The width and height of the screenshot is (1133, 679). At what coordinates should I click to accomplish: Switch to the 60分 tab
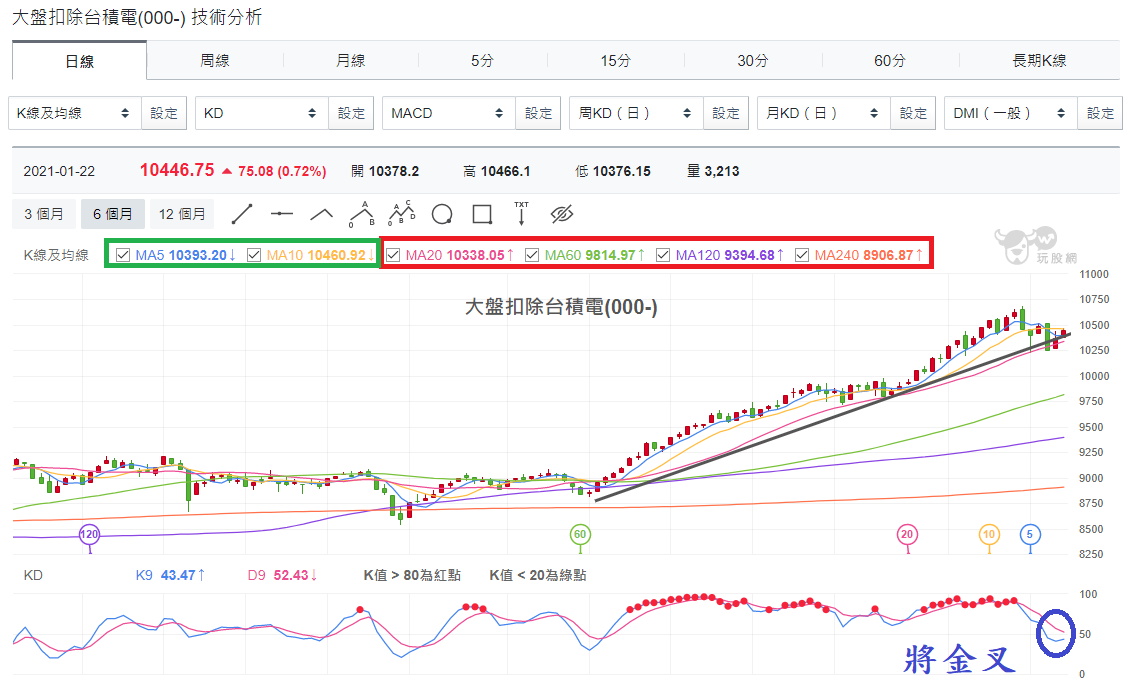tap(889, 61)
